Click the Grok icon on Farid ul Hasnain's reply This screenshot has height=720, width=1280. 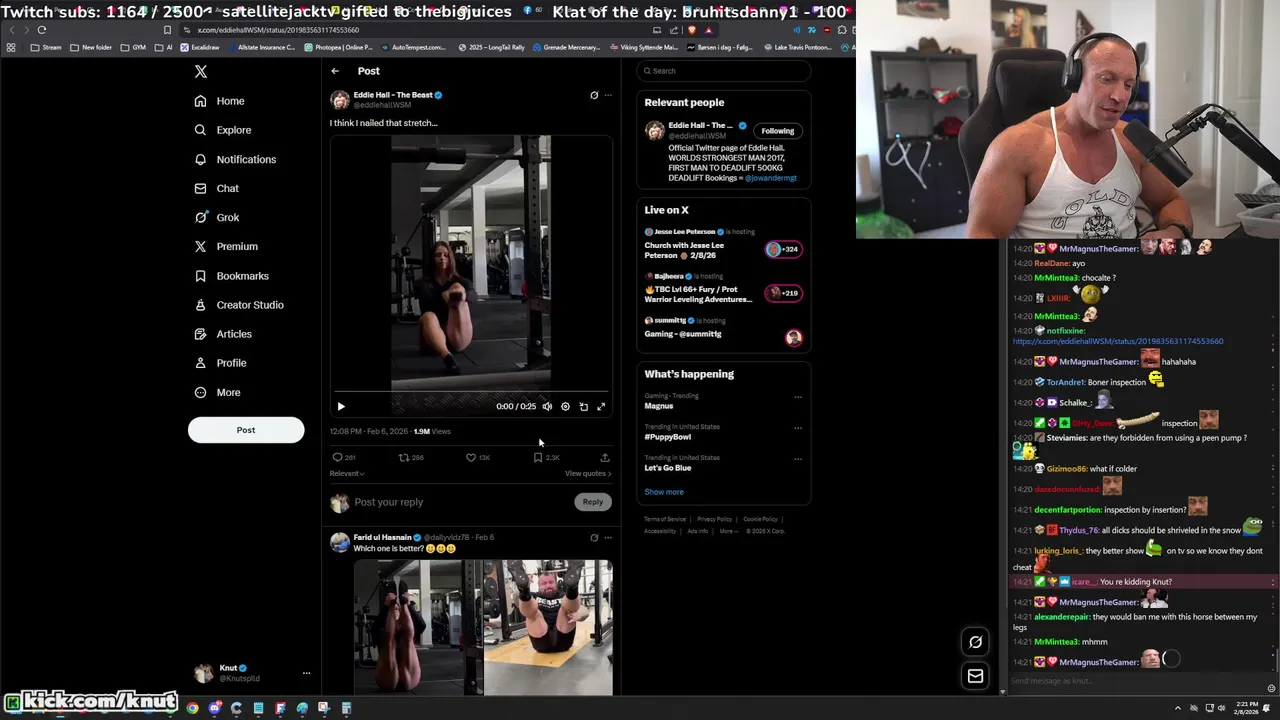pos(594,538)
